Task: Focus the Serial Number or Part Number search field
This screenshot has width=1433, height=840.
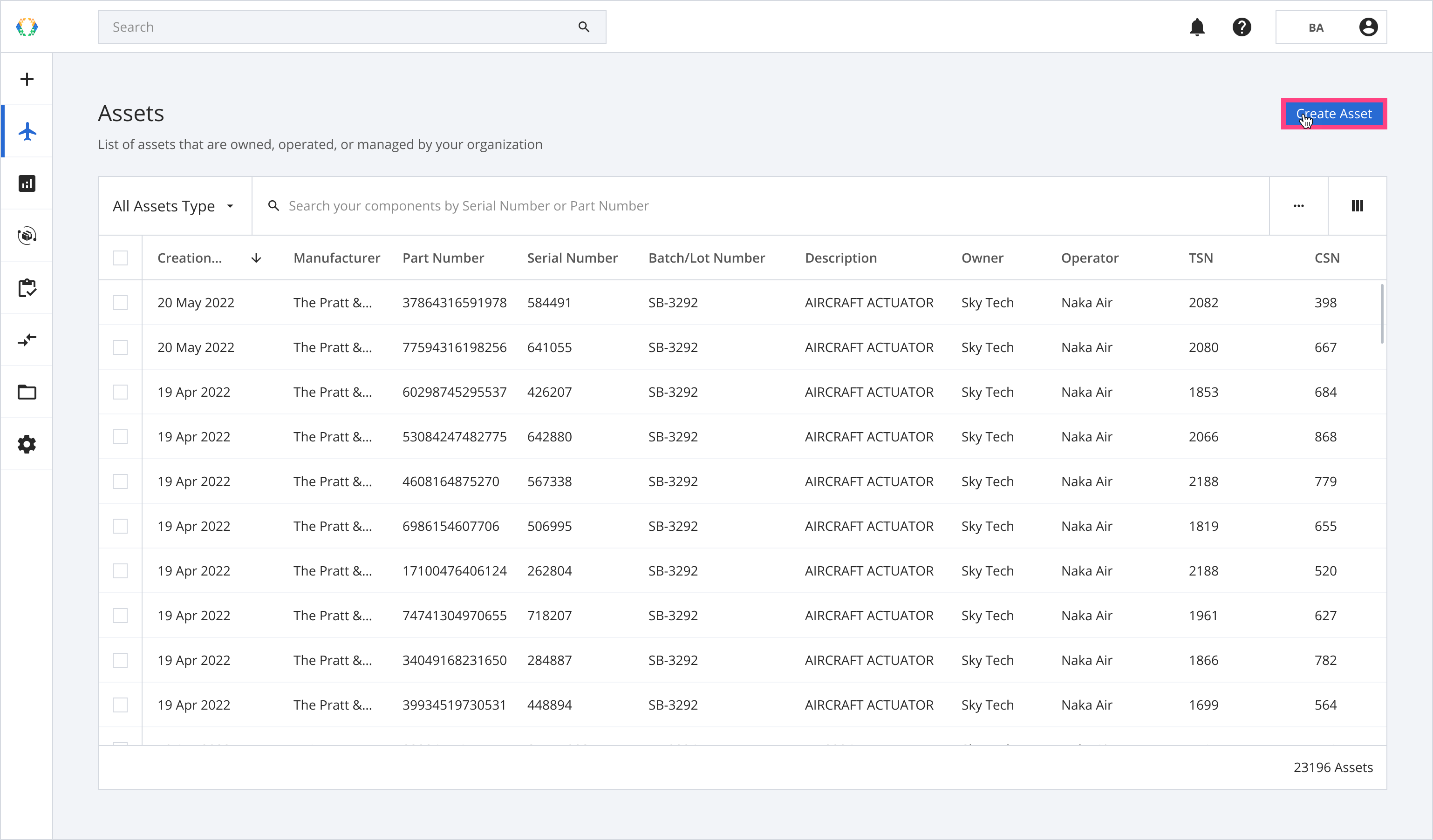Action: (760, 206)
